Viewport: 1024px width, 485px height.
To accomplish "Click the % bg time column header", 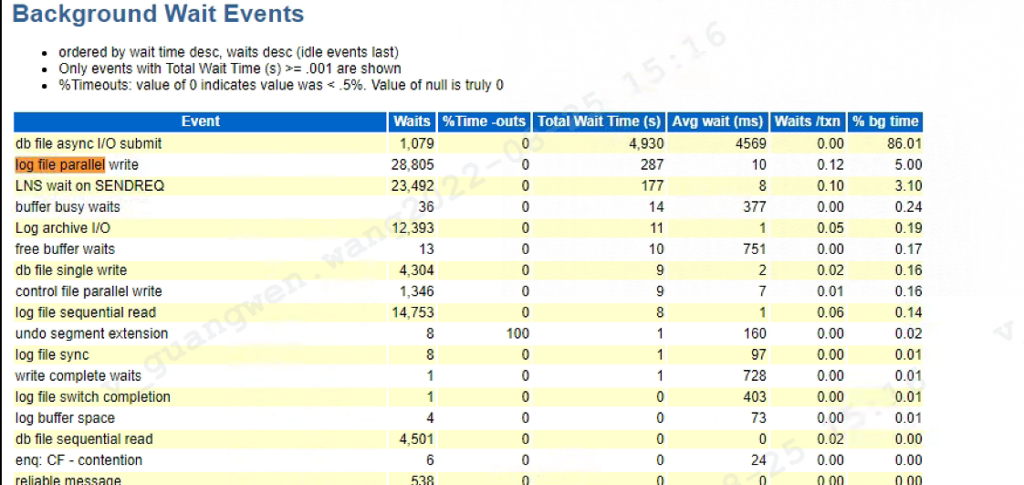I will click(x=885, y=121).
